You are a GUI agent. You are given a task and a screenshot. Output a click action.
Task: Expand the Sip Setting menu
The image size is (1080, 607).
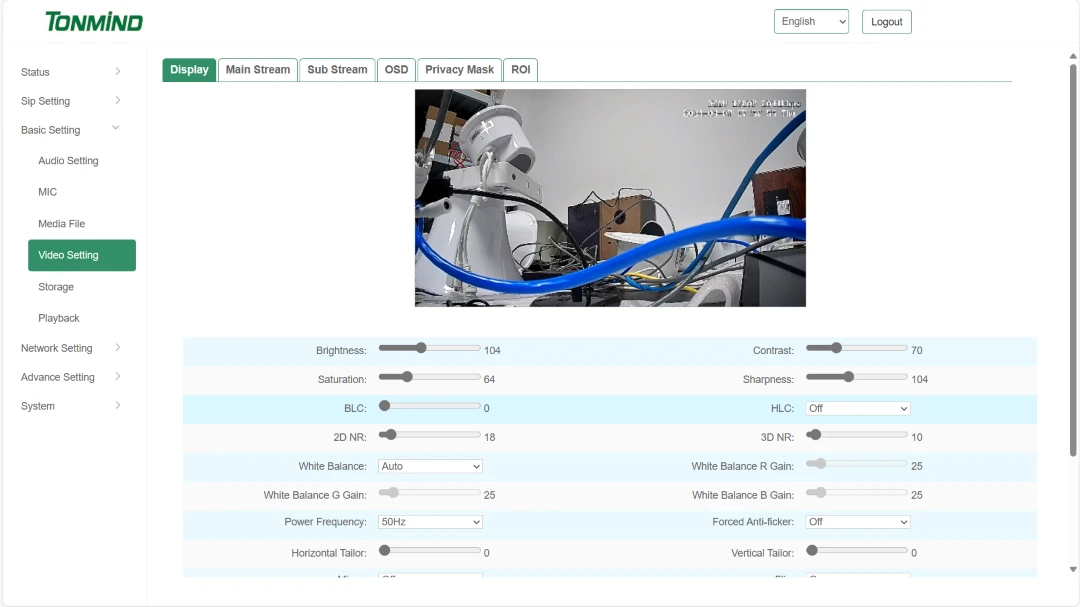coord(71,101)
